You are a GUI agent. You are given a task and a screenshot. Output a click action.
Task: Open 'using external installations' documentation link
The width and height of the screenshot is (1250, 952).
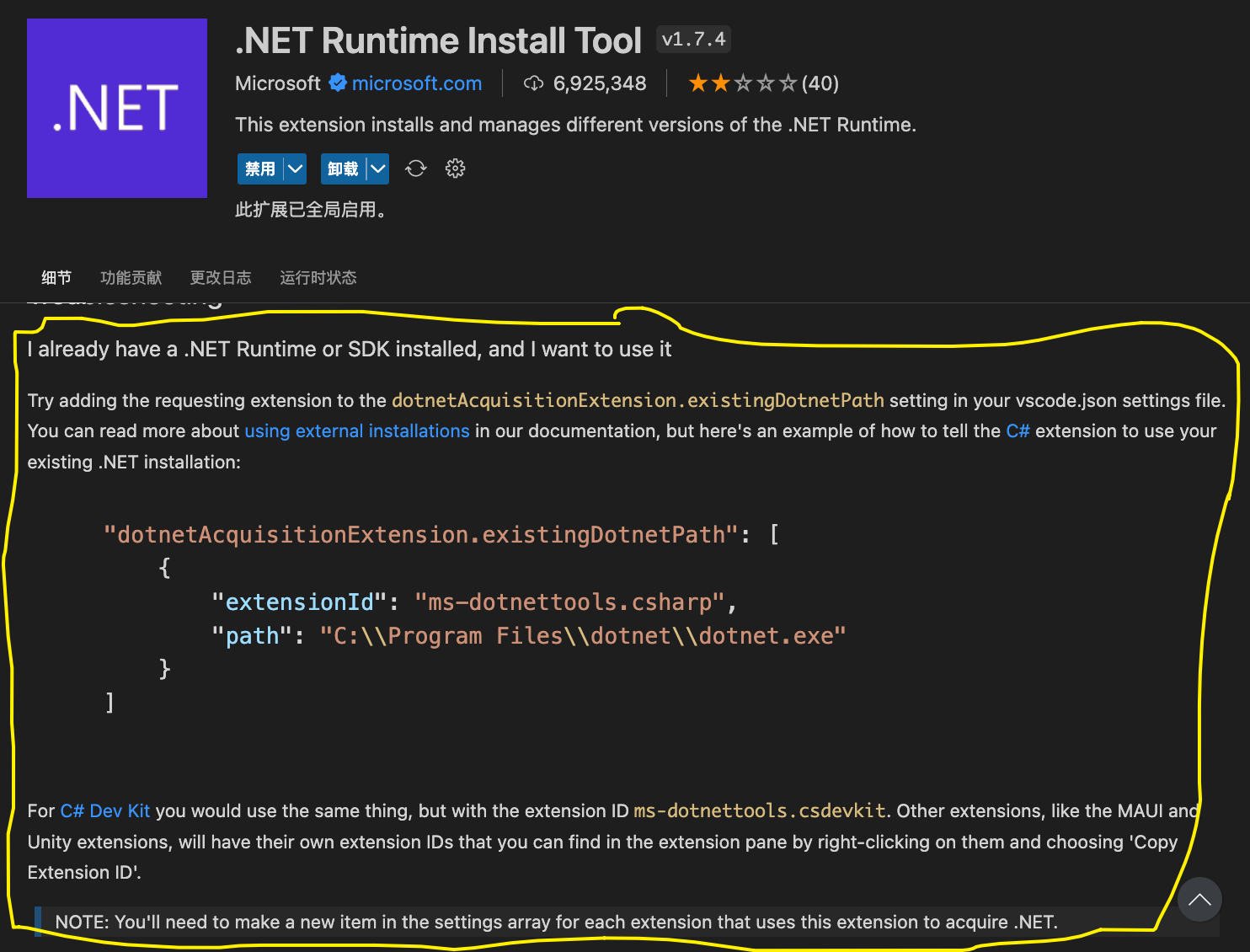[x=357, y=431]
